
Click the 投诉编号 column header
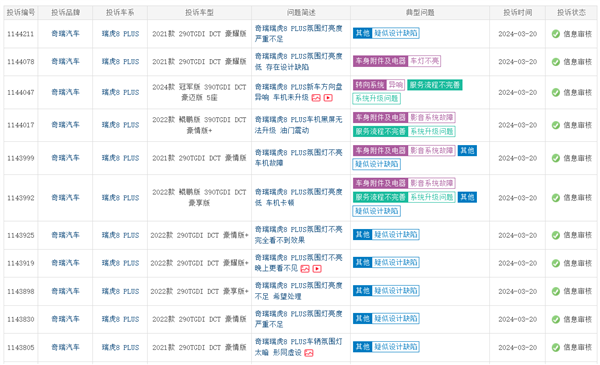[x=21, y=13]
